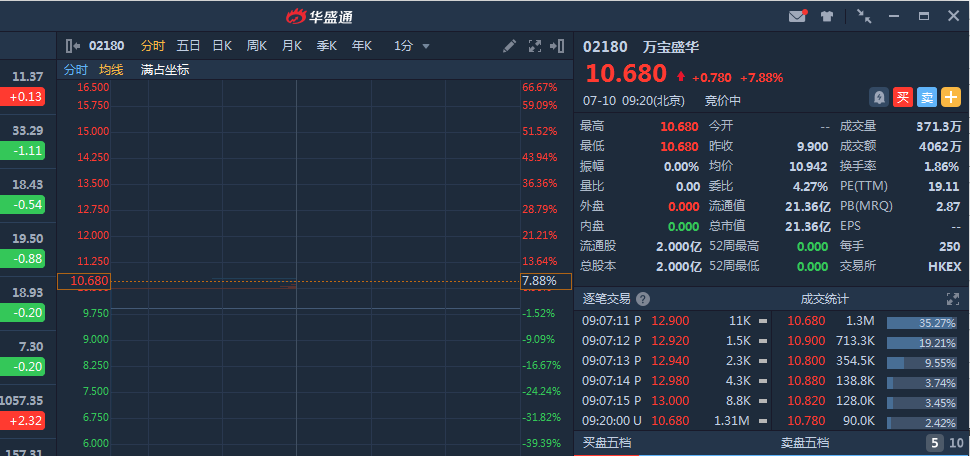Image resolution: width=970 pixels, height=456 pixels.
Task: Select the watchlist row priced 7.30
Action: (28, 357)
